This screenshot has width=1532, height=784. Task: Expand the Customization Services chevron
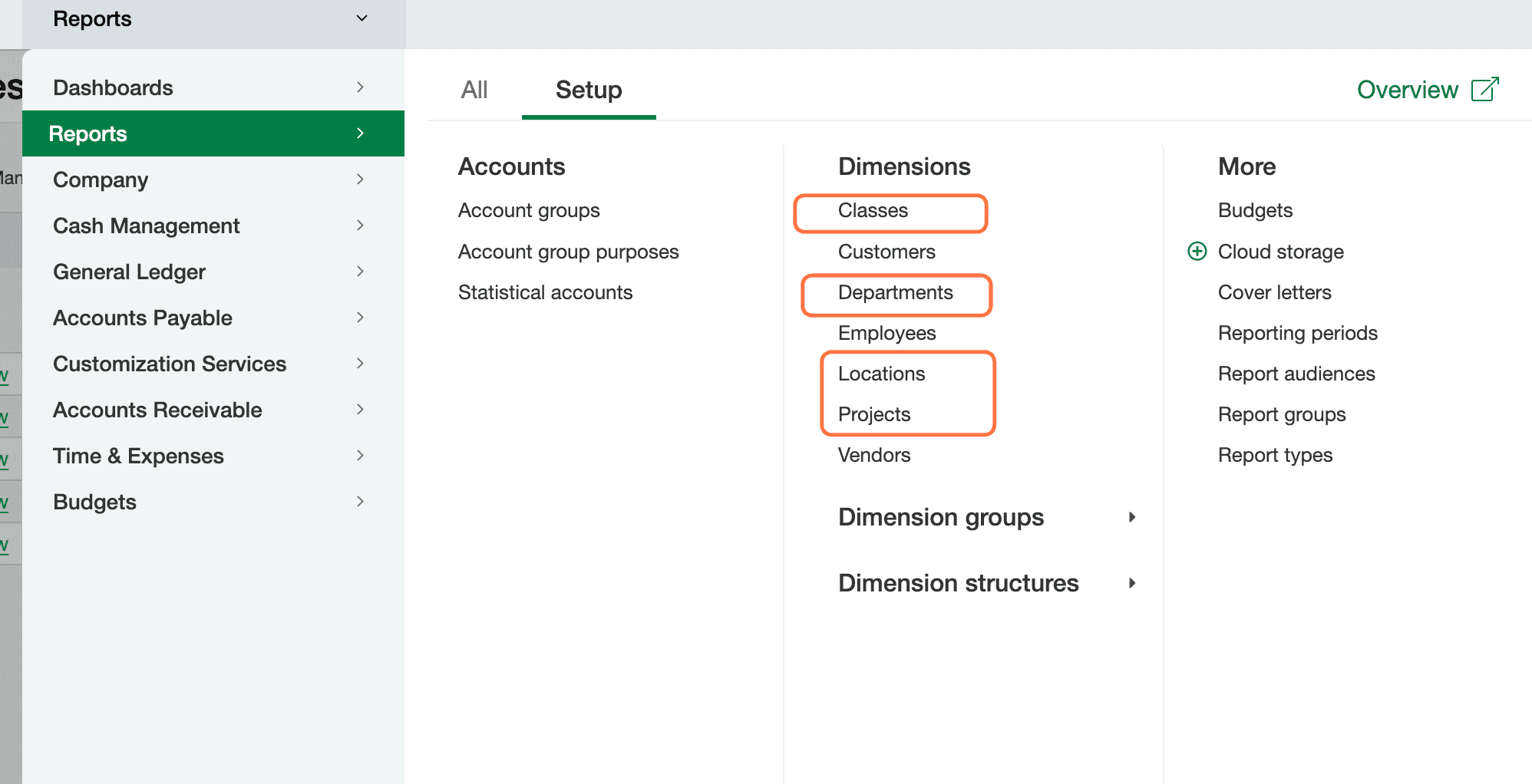coord(360,364)
